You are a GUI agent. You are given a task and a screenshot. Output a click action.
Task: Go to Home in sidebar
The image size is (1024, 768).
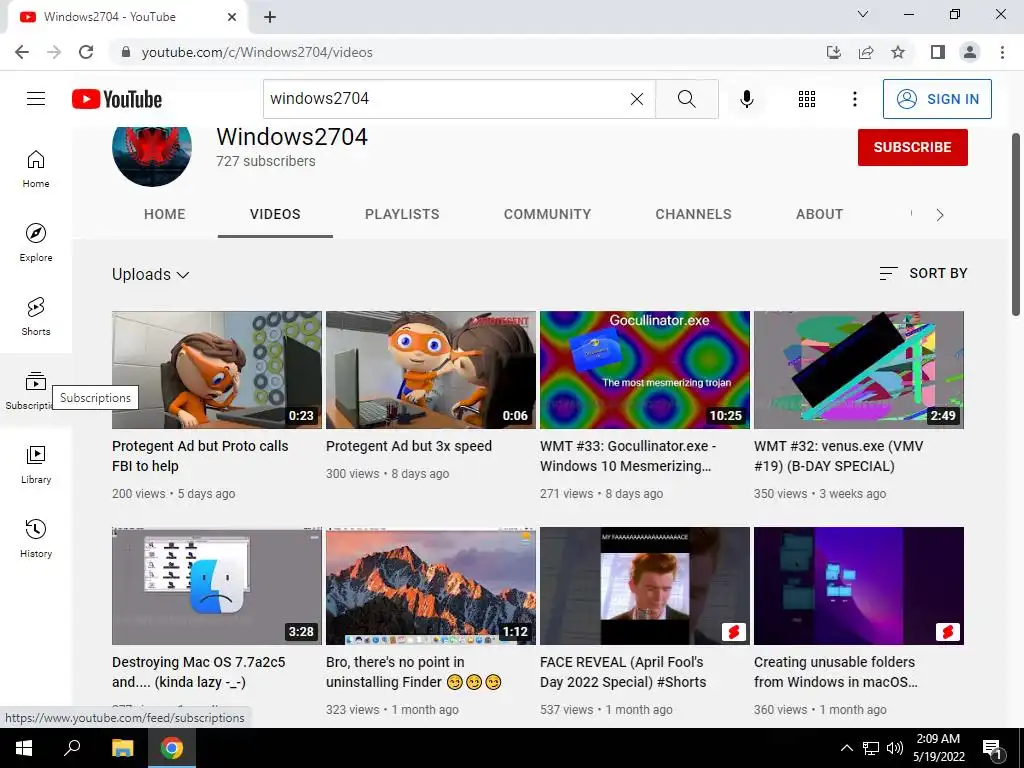(36, 168)
